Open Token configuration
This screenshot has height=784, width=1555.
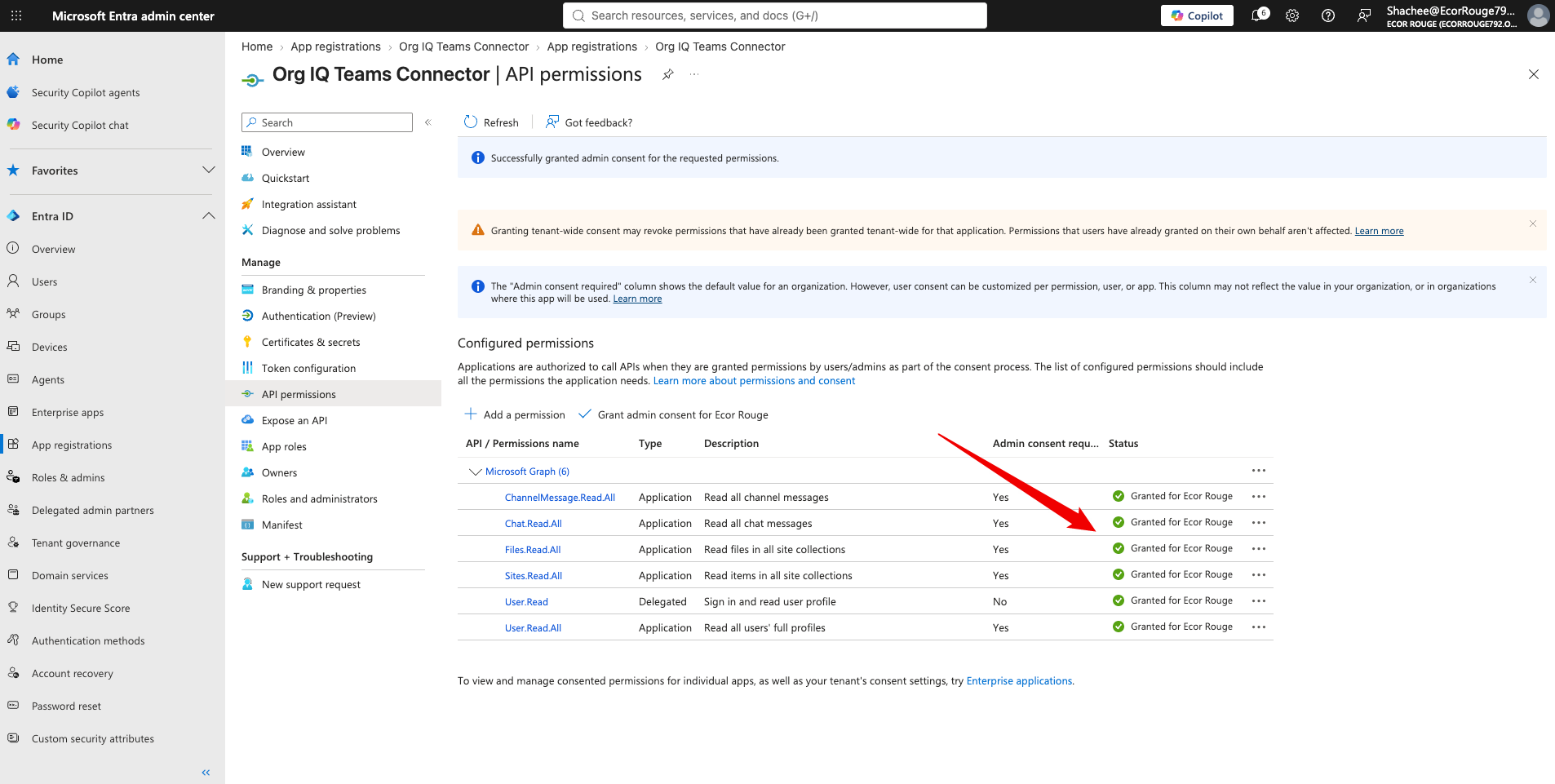point(308,368)
